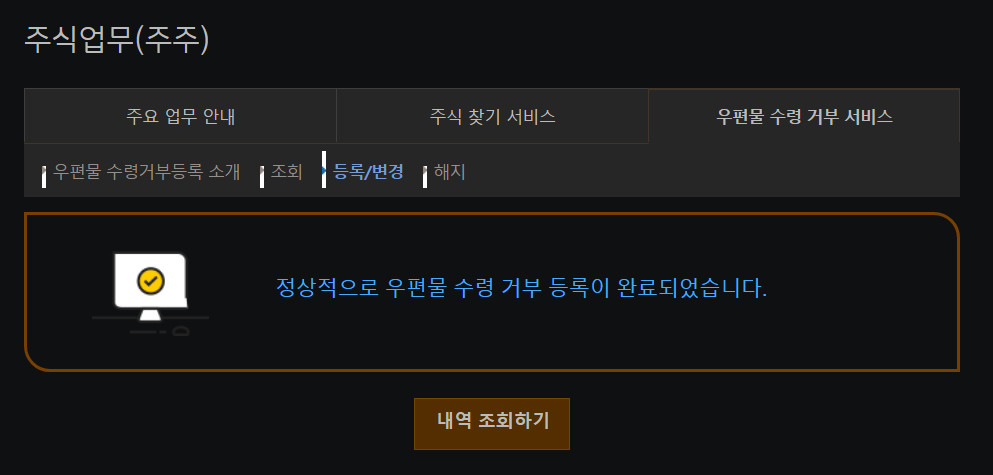Click the 주식업무(주주) page heading

coord(117,39)
